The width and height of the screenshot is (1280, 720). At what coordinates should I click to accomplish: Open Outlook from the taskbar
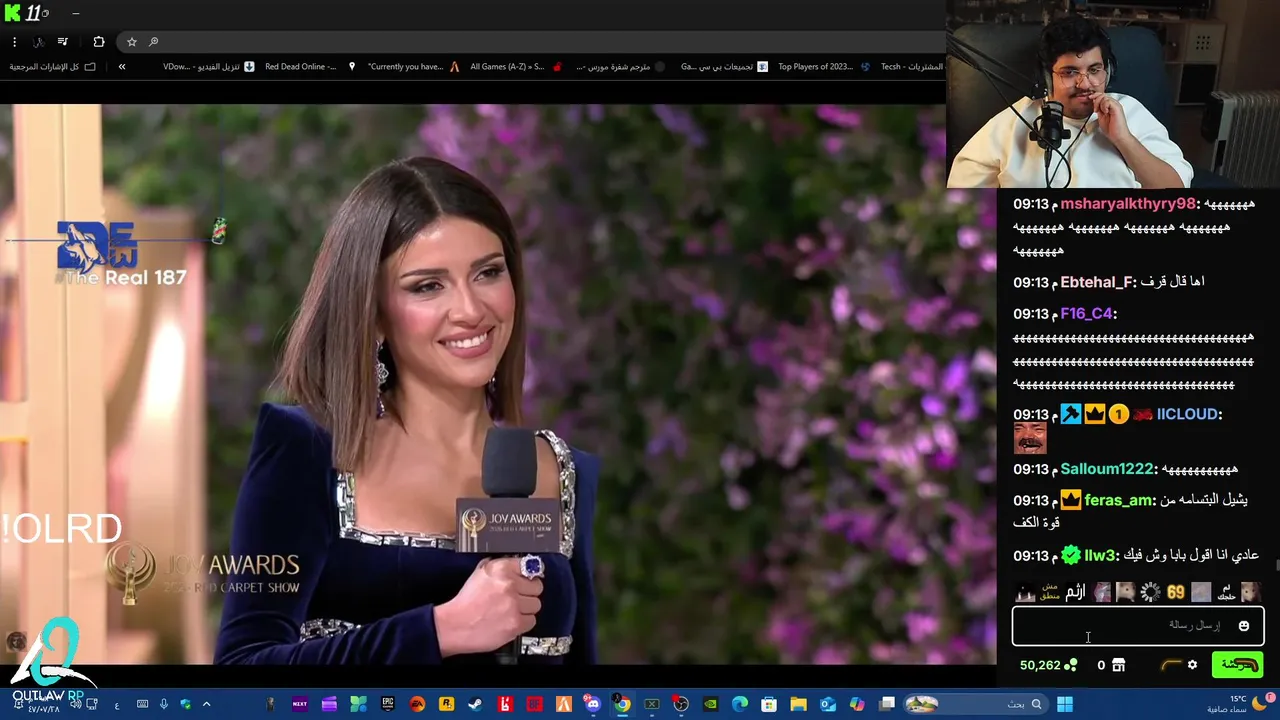tap(828, 704)
